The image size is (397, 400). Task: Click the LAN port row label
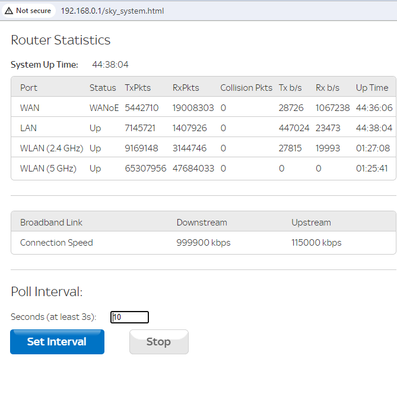tap(28, 128)
